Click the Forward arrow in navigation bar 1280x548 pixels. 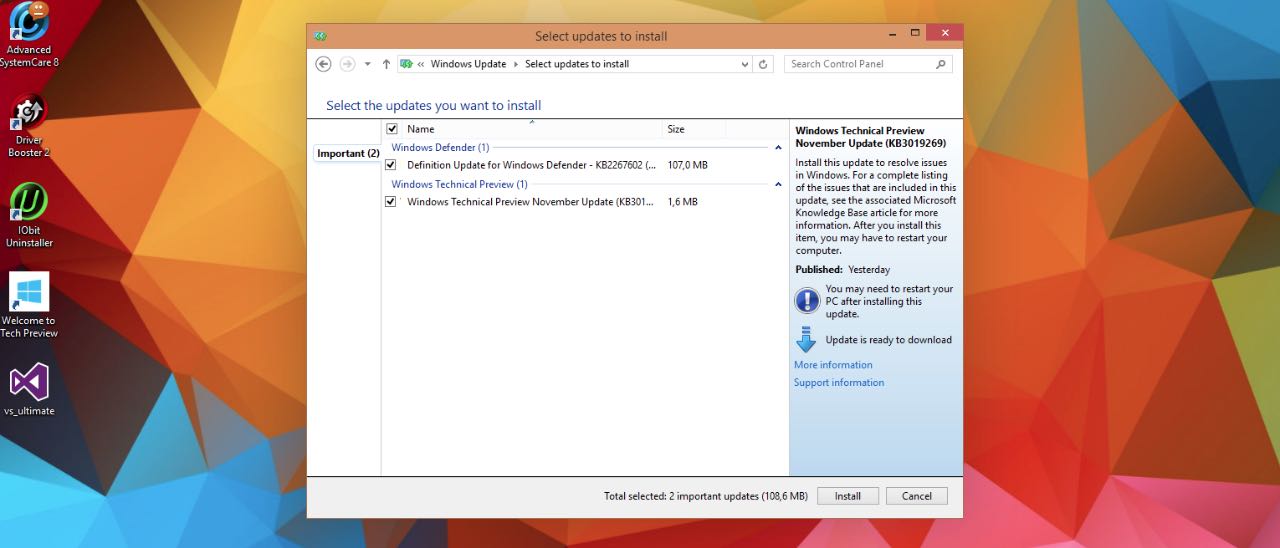pos(347,64)
